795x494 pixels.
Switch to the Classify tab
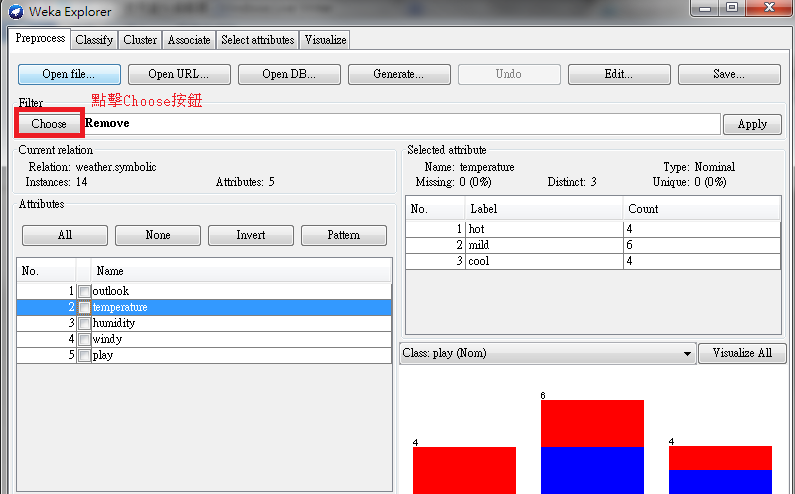pyautogui.click(x=94, y=40)
